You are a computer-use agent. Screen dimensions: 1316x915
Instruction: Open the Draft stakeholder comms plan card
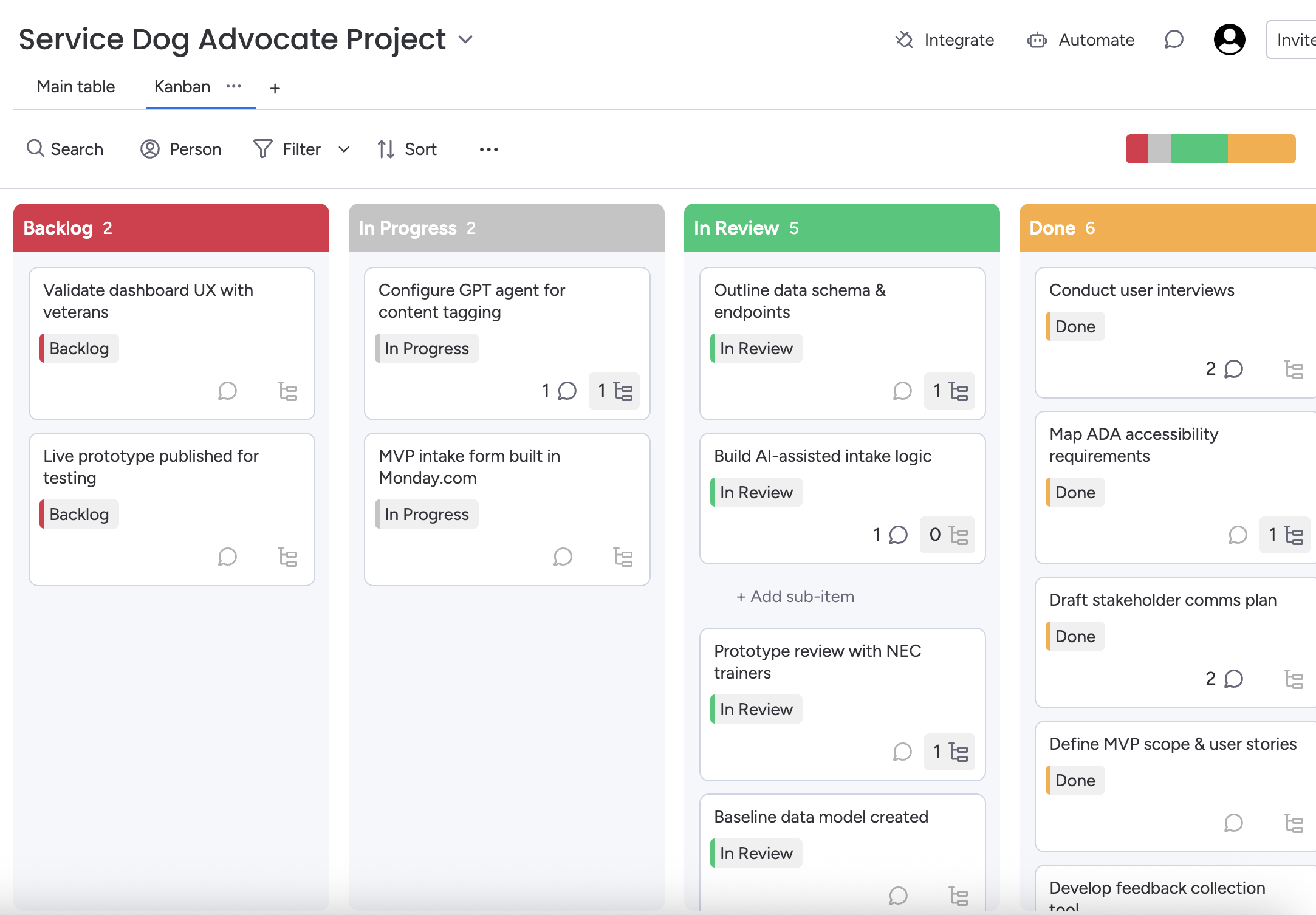pyautogui.click(x=1162, y=600)
